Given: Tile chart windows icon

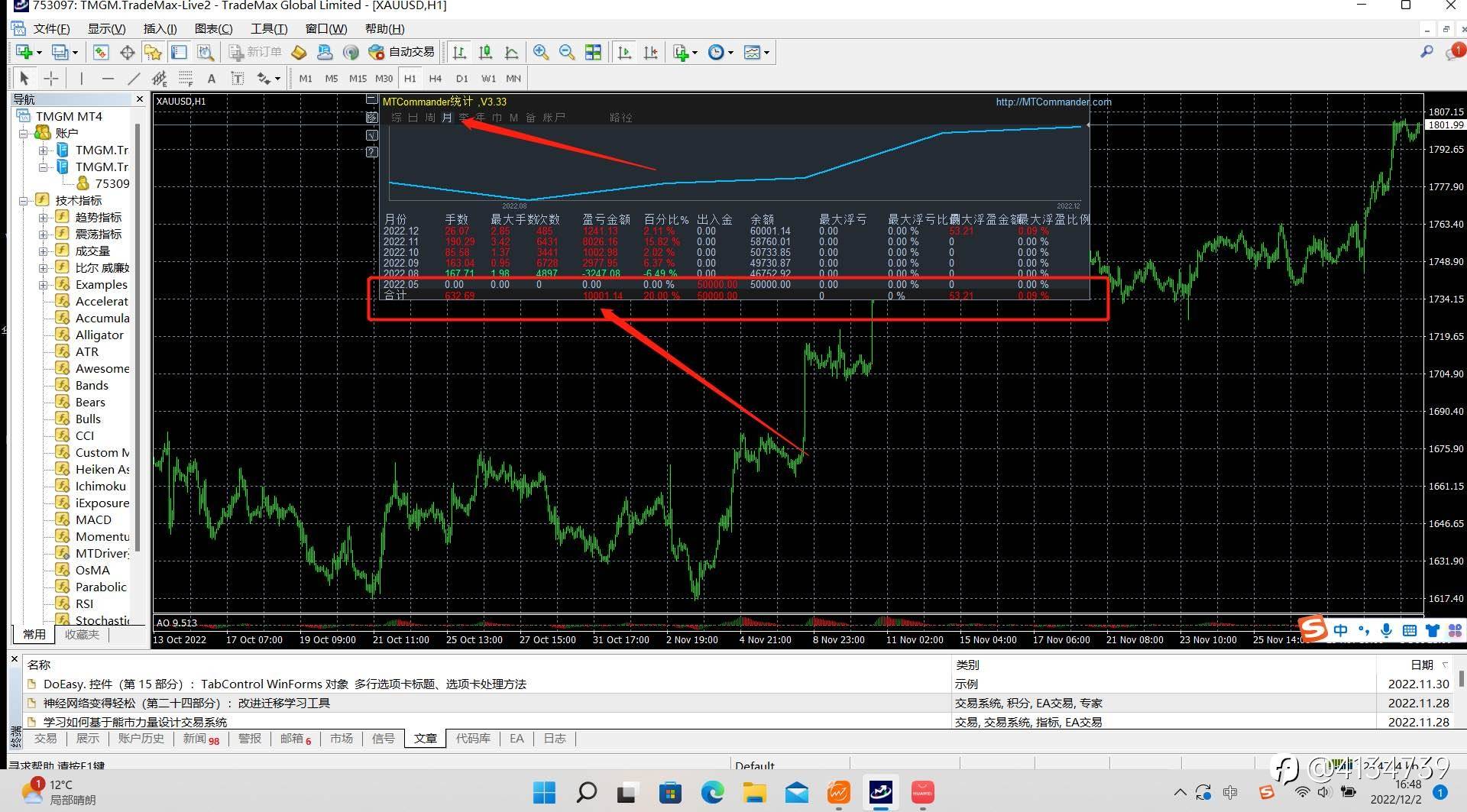Looking at the screenshot, I should (x=593, y=52).
